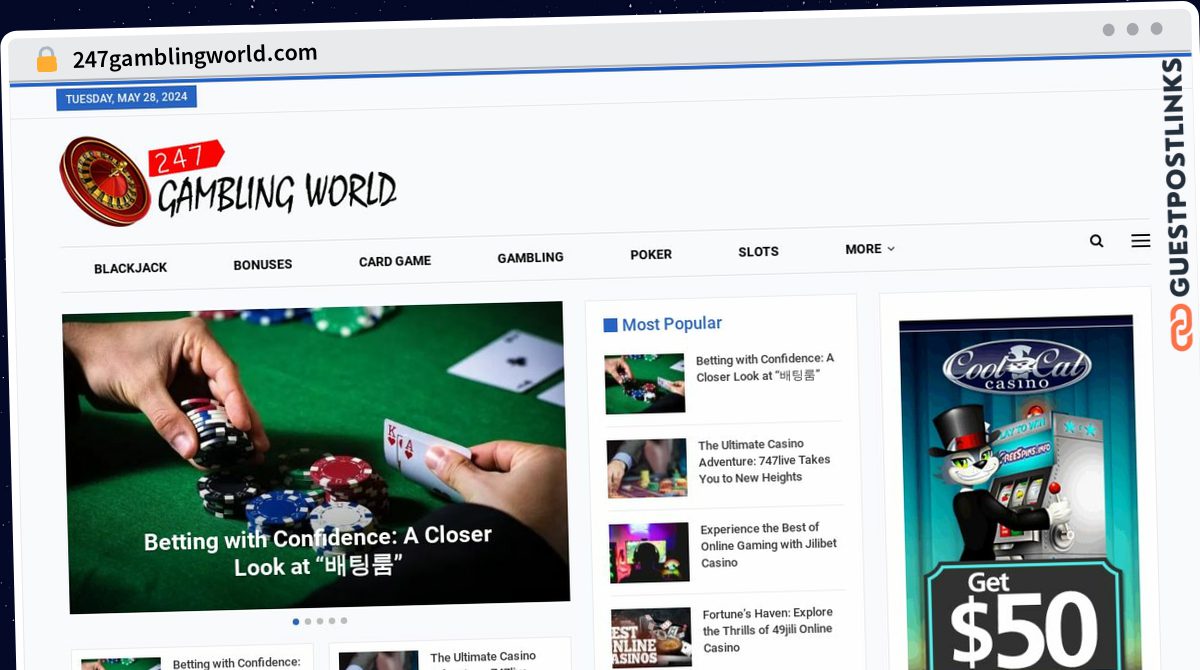Click the 247 Gambling World logo
The image size is (1200, 670).
coord(228,181)
